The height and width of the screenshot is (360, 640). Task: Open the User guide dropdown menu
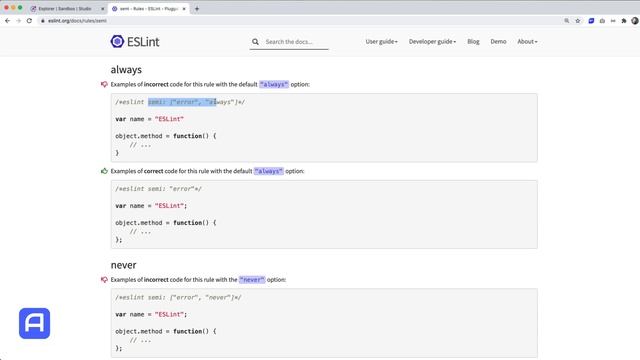tap(381, 42)
